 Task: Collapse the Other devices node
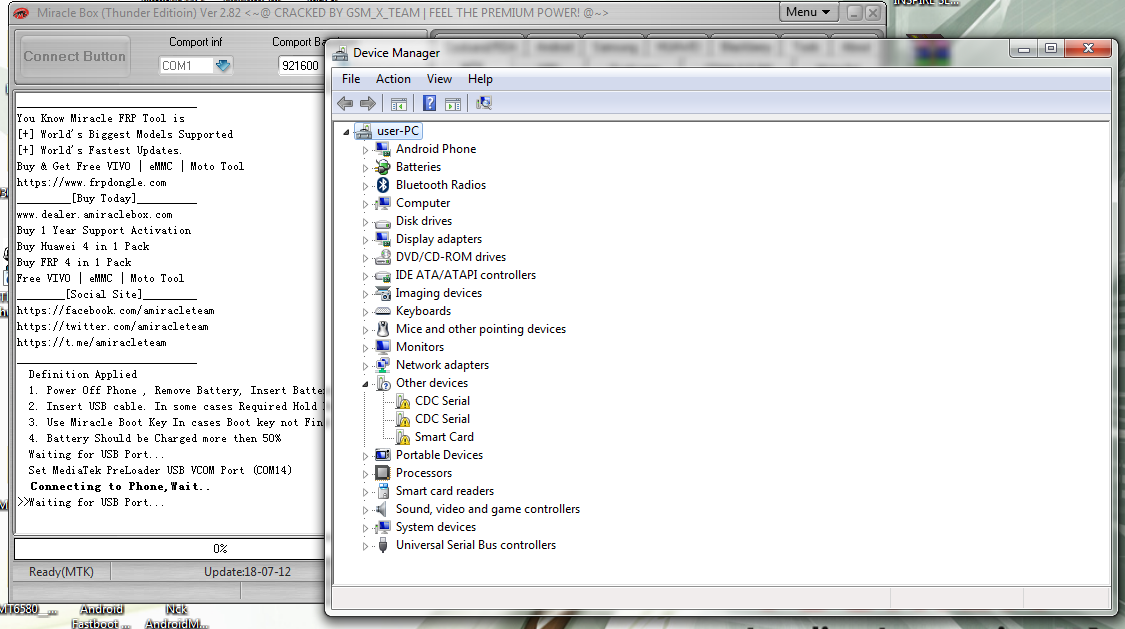[x=365, y=384]
